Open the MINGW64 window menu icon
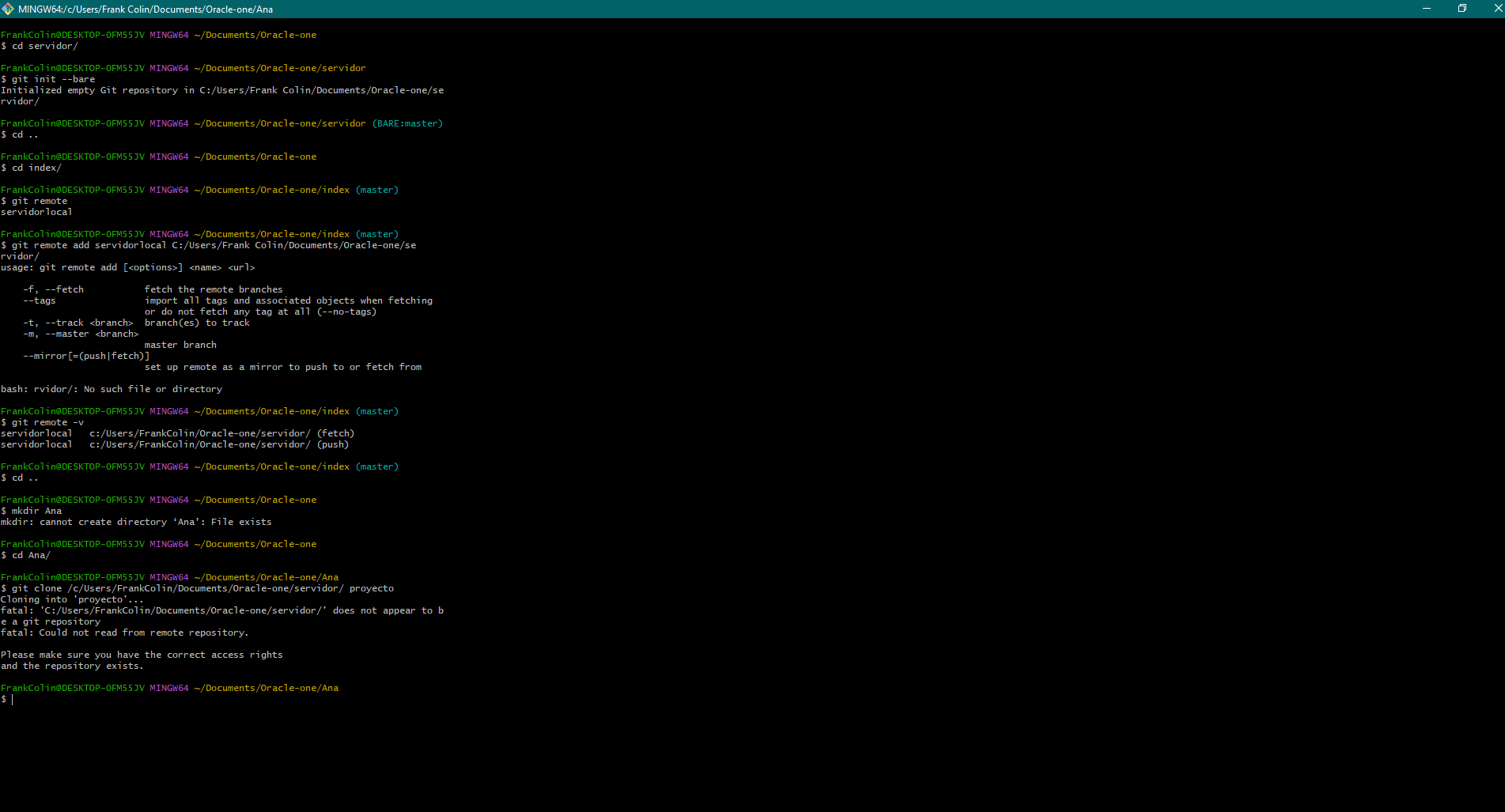The width and height of the screenshot is (1505, 812). (x=8, y=9)
